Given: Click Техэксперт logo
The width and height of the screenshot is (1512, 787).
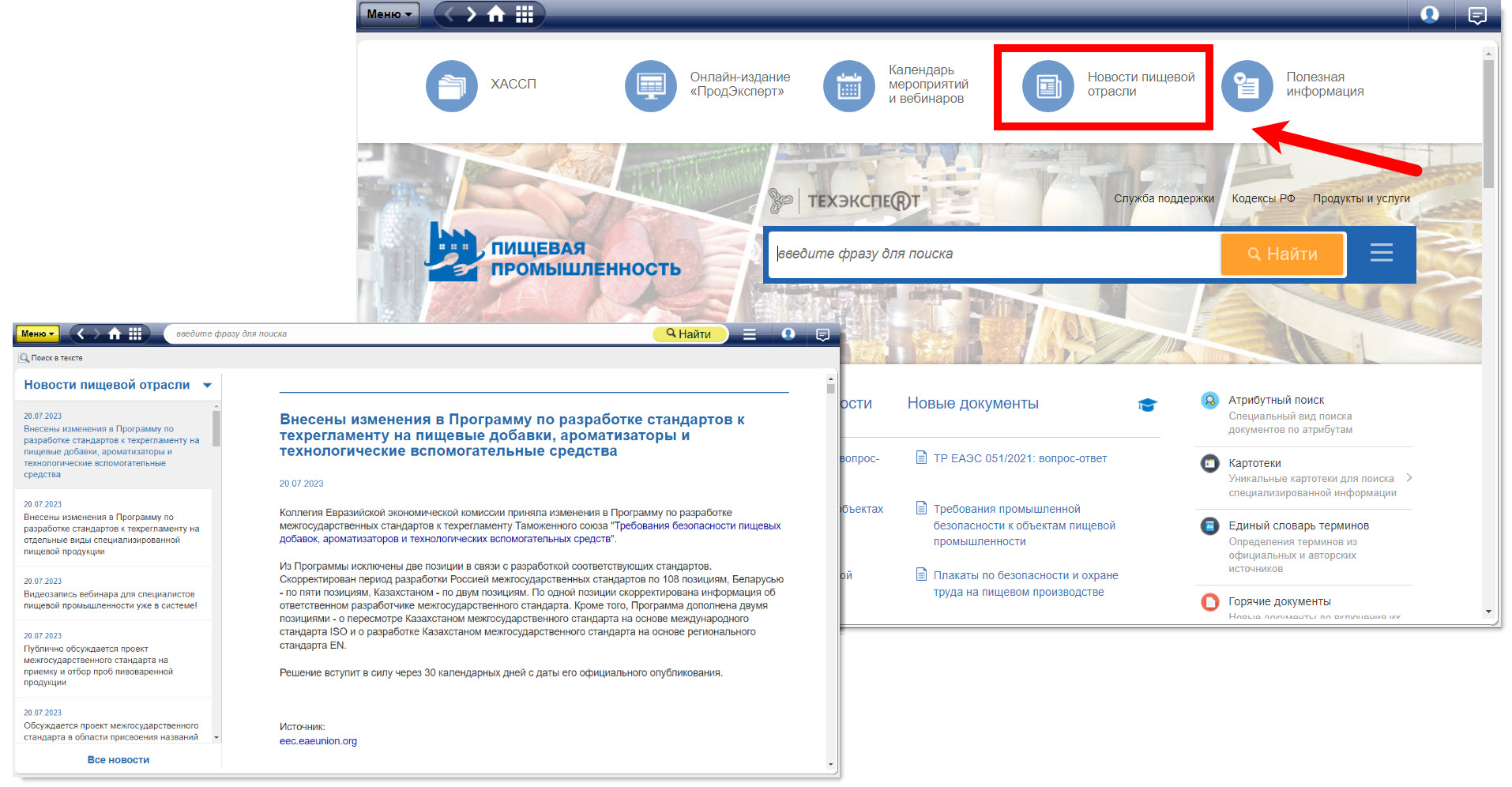Looking at the screenshot, I should coord(844,201).
